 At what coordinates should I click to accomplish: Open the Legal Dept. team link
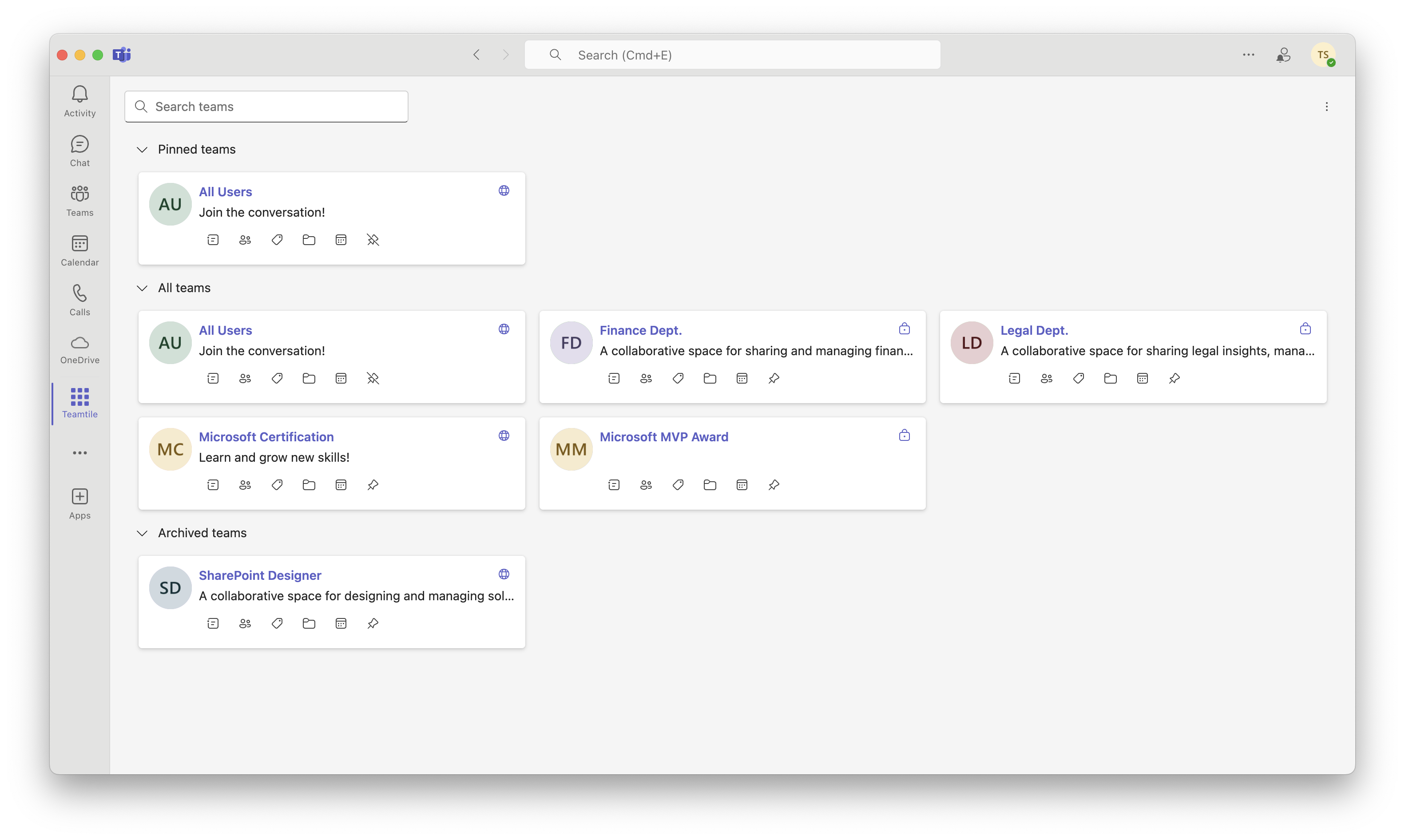1034,330
